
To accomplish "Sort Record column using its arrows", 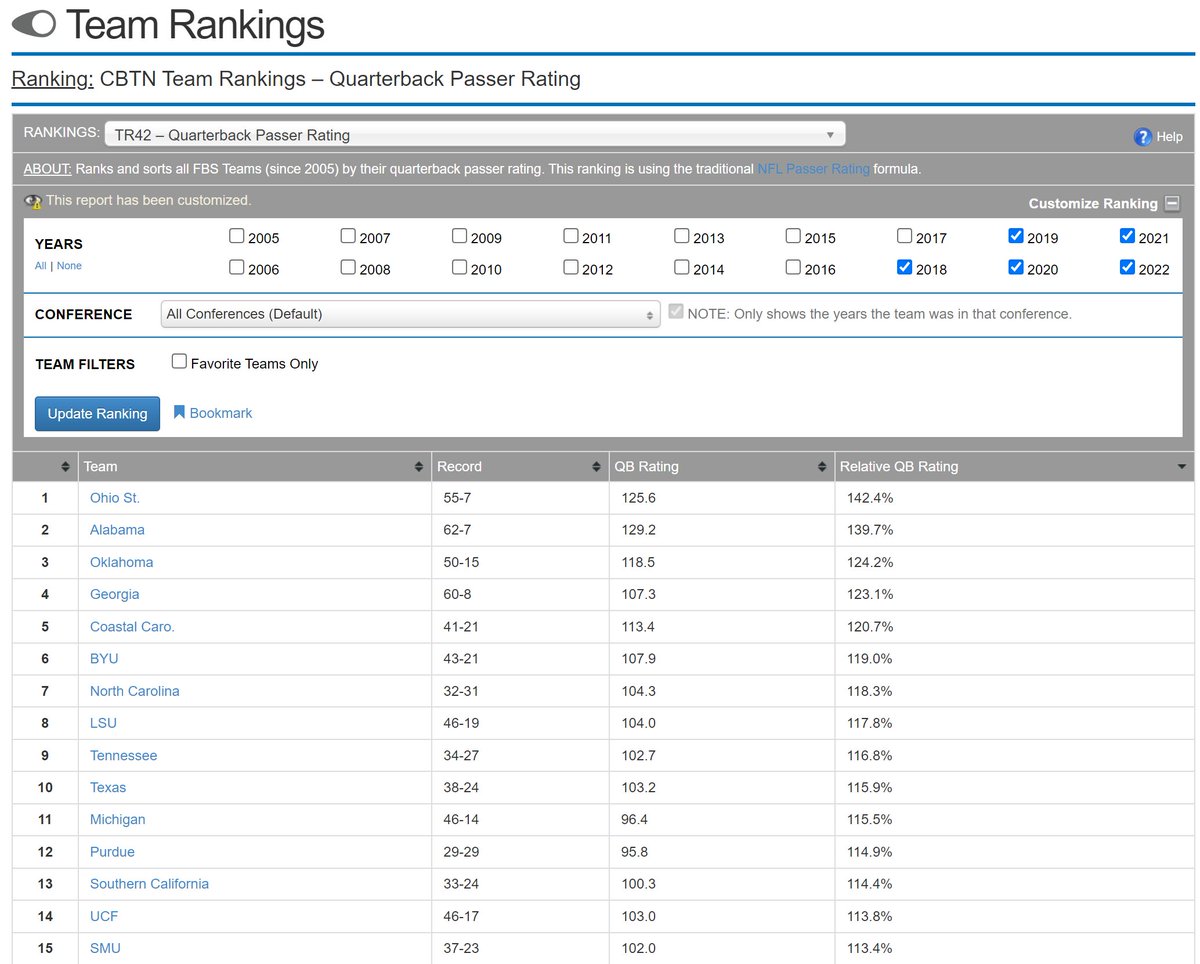I will click(x=595, y=467).
